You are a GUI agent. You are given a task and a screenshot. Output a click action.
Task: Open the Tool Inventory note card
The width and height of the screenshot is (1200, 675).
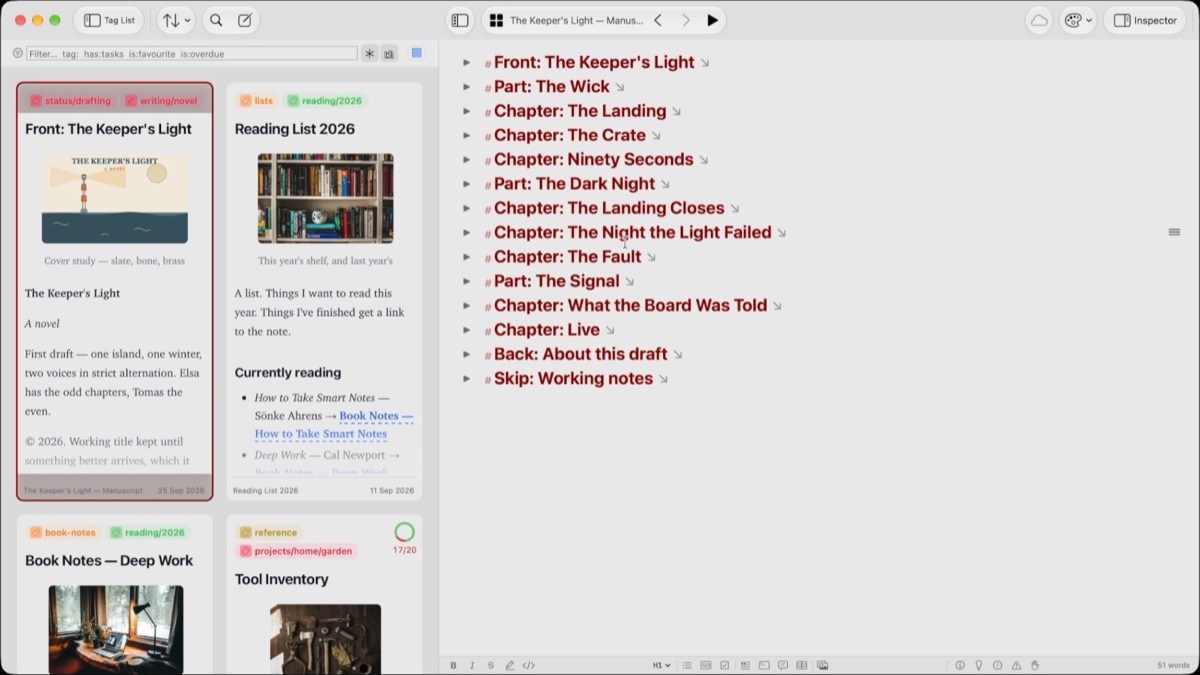point(324,595)
